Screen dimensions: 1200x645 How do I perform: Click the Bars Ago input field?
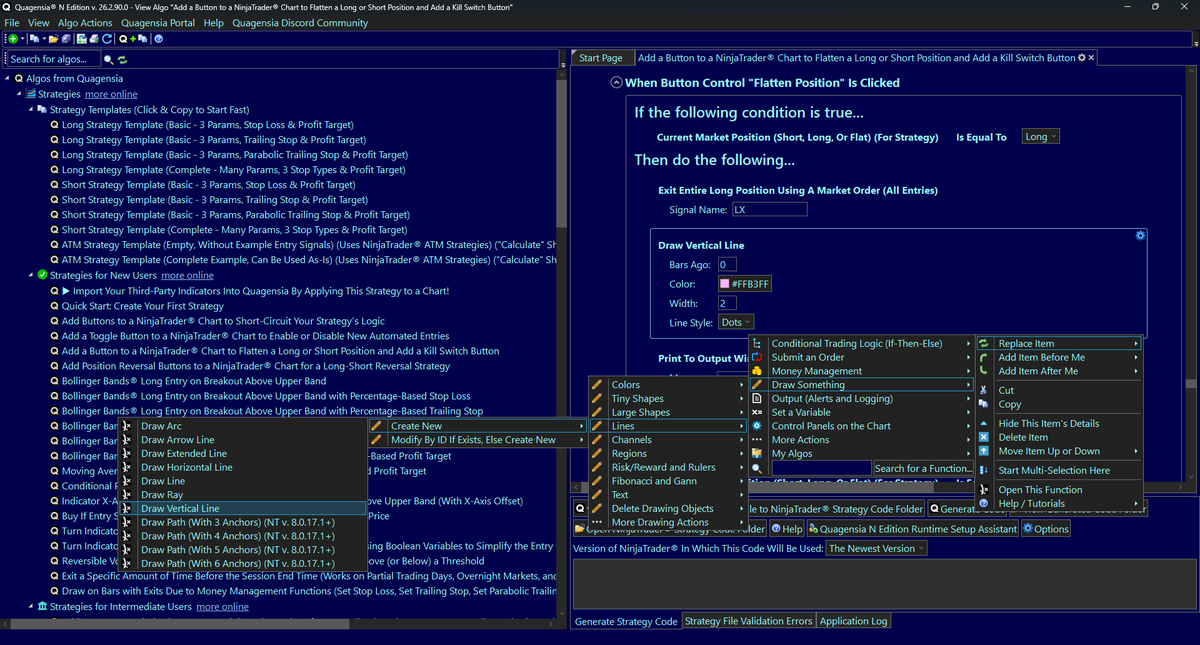[x=727, y=265]
